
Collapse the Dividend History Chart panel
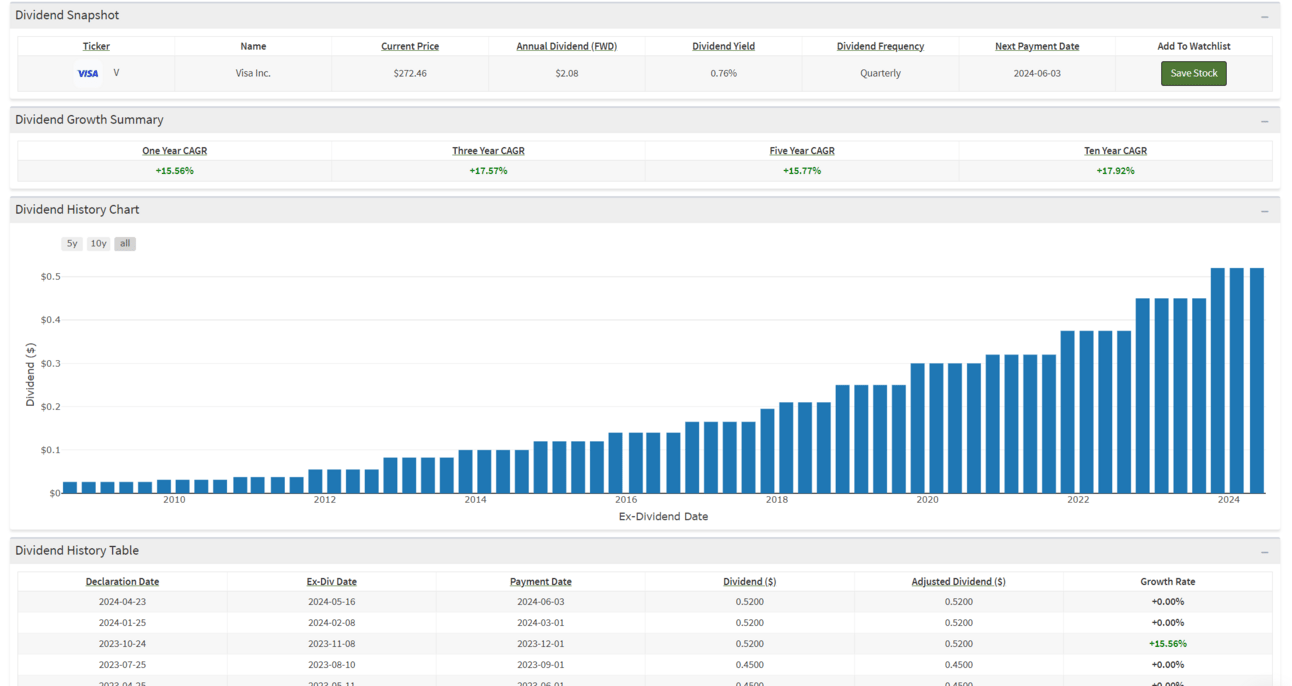[1264, 211]
